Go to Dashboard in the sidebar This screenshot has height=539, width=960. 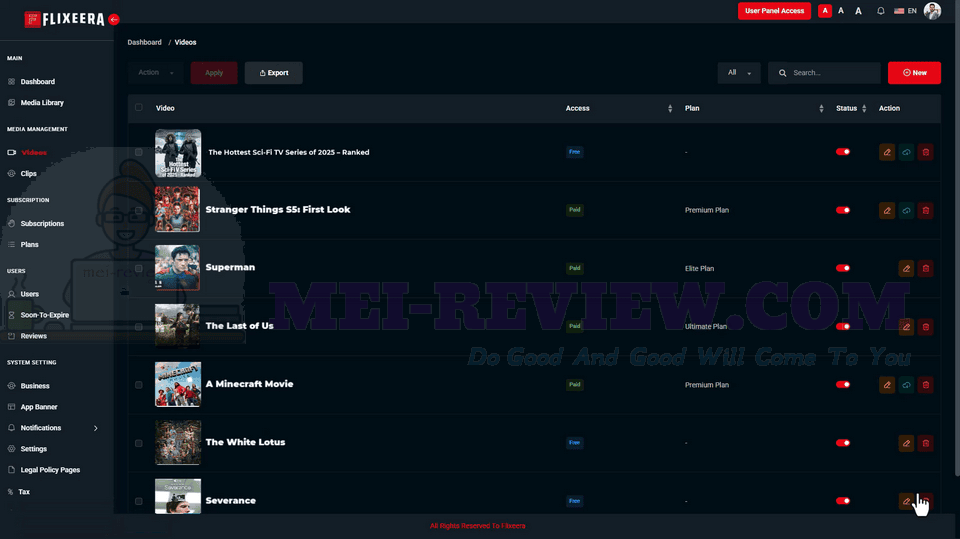(37, 81)
